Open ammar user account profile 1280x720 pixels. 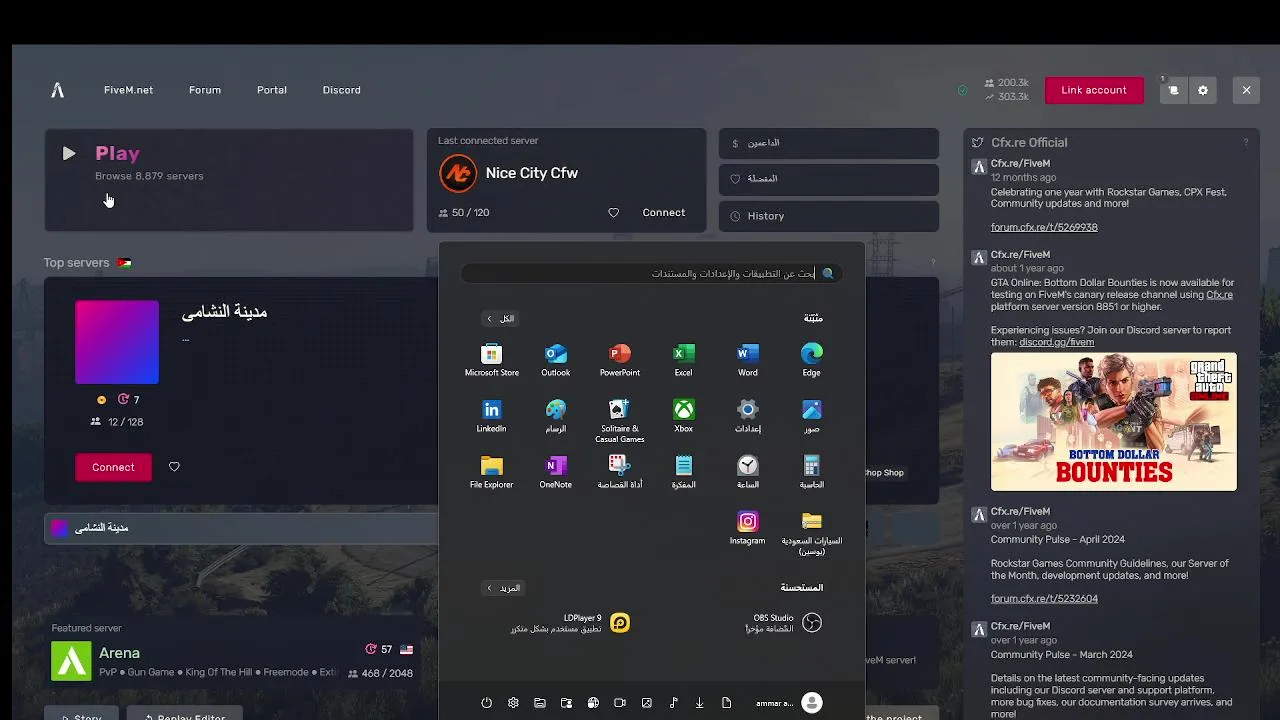tap(789, 703)
